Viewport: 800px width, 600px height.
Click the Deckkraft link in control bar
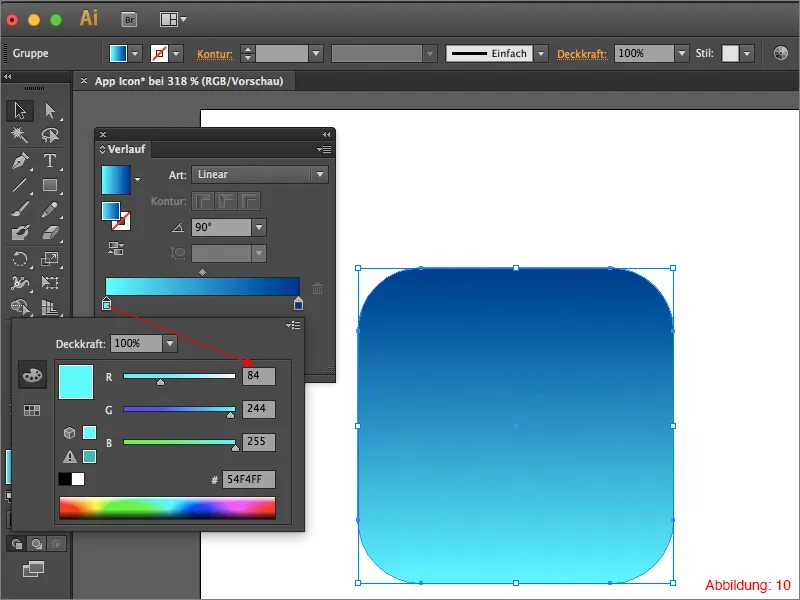(582, 54)
